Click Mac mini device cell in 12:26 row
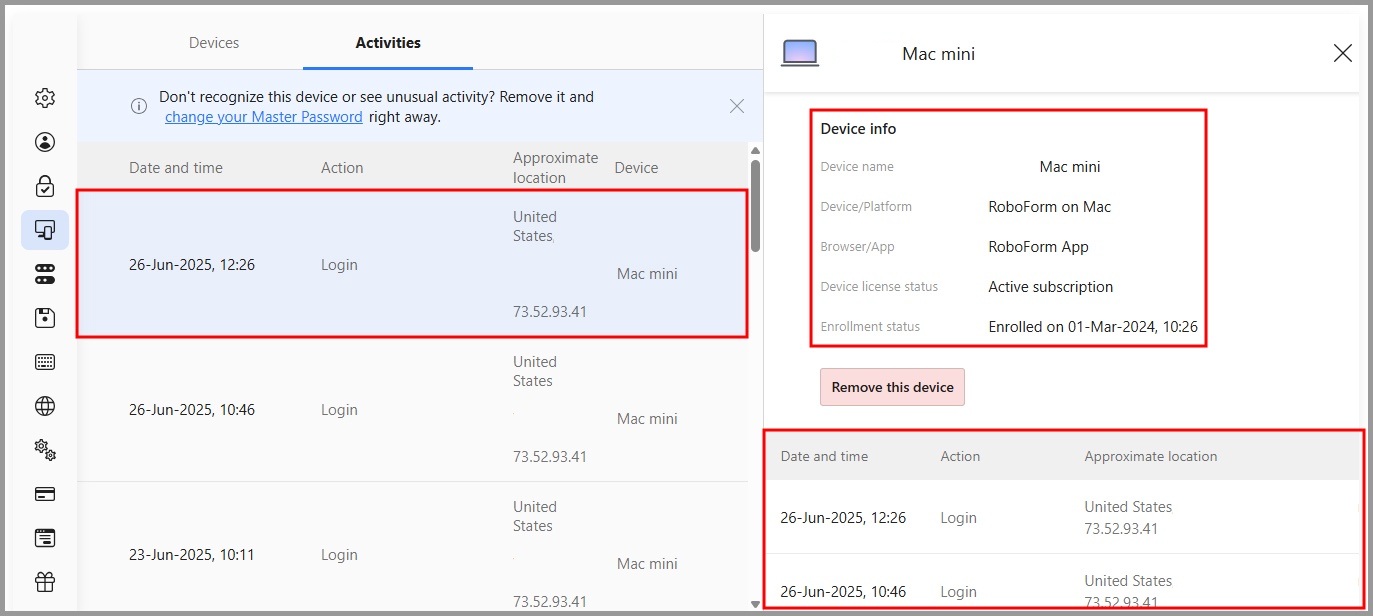Image resolution: width=1373 pixels, height=616 pixels. [x=647, y=274]
